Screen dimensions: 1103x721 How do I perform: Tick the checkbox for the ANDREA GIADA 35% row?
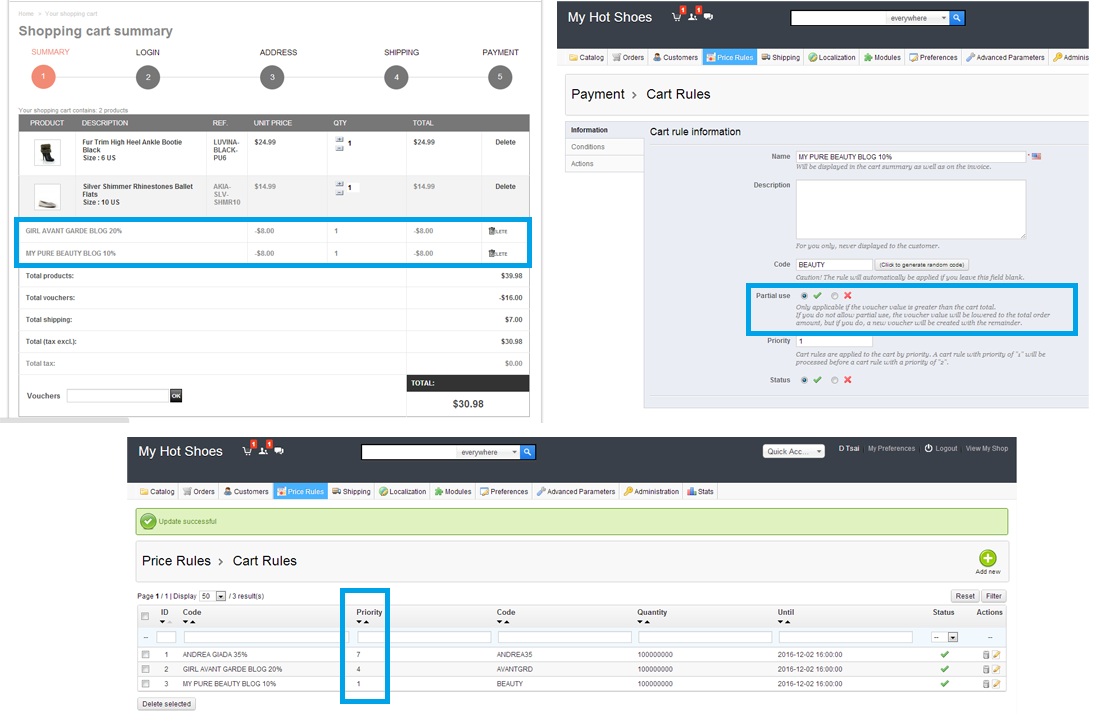click(x=146, y=655)
